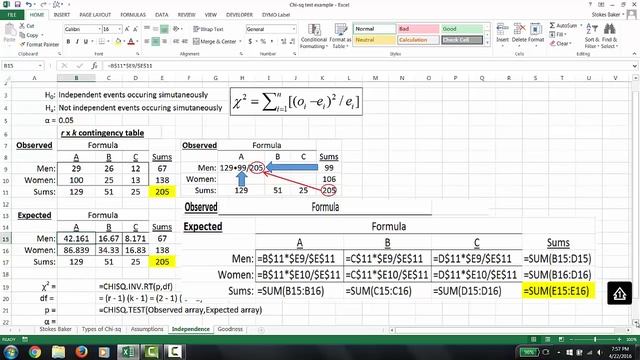Switch to the PAGE LAYOUT ribbon tab
Viewport: 640px width, 360px height.
tap(95, 15)
